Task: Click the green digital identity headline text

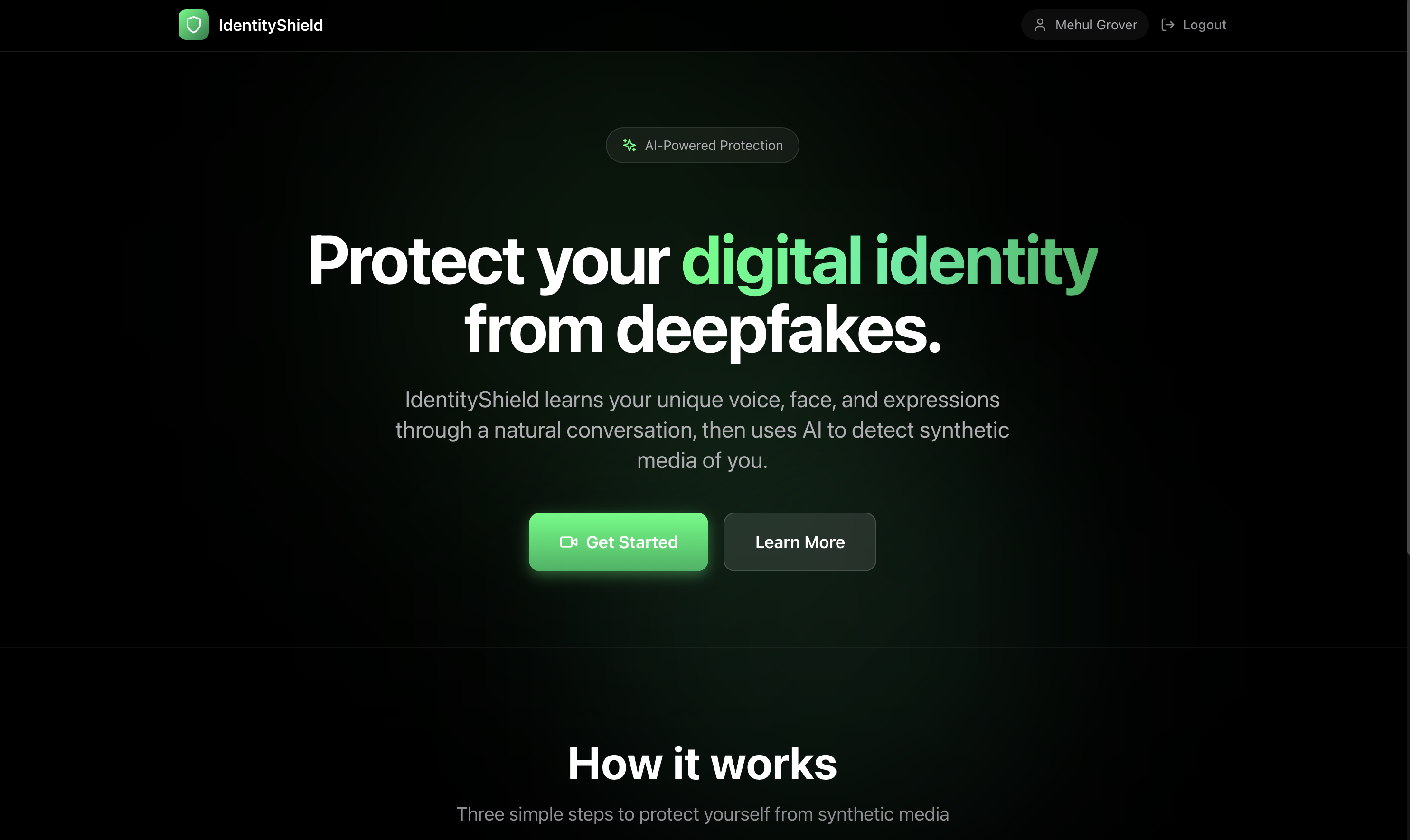Action: (x=890, y=261)
